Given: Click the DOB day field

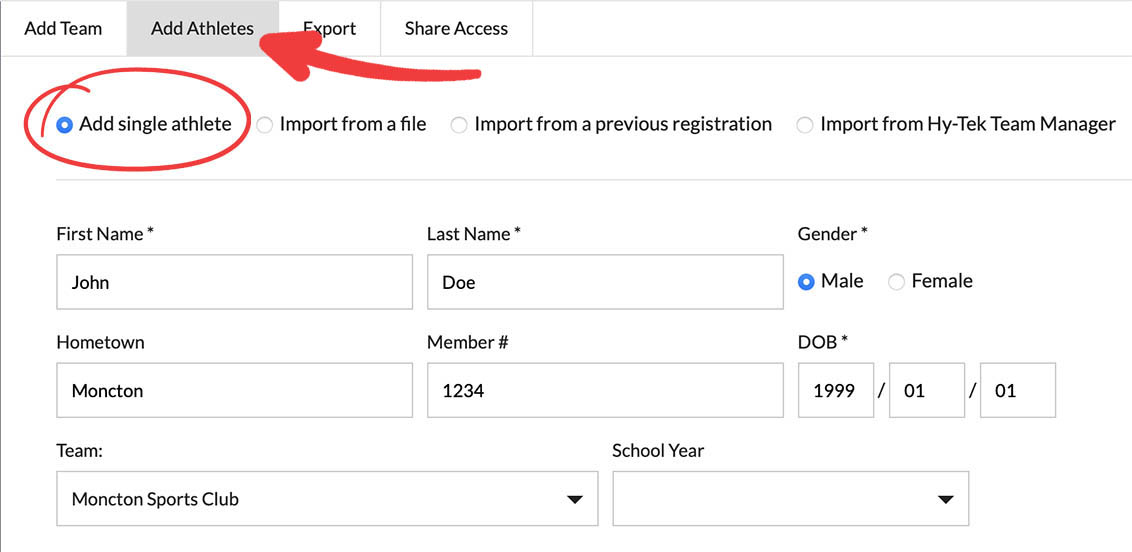Looking at the screenshot, I should (1017, 390).
